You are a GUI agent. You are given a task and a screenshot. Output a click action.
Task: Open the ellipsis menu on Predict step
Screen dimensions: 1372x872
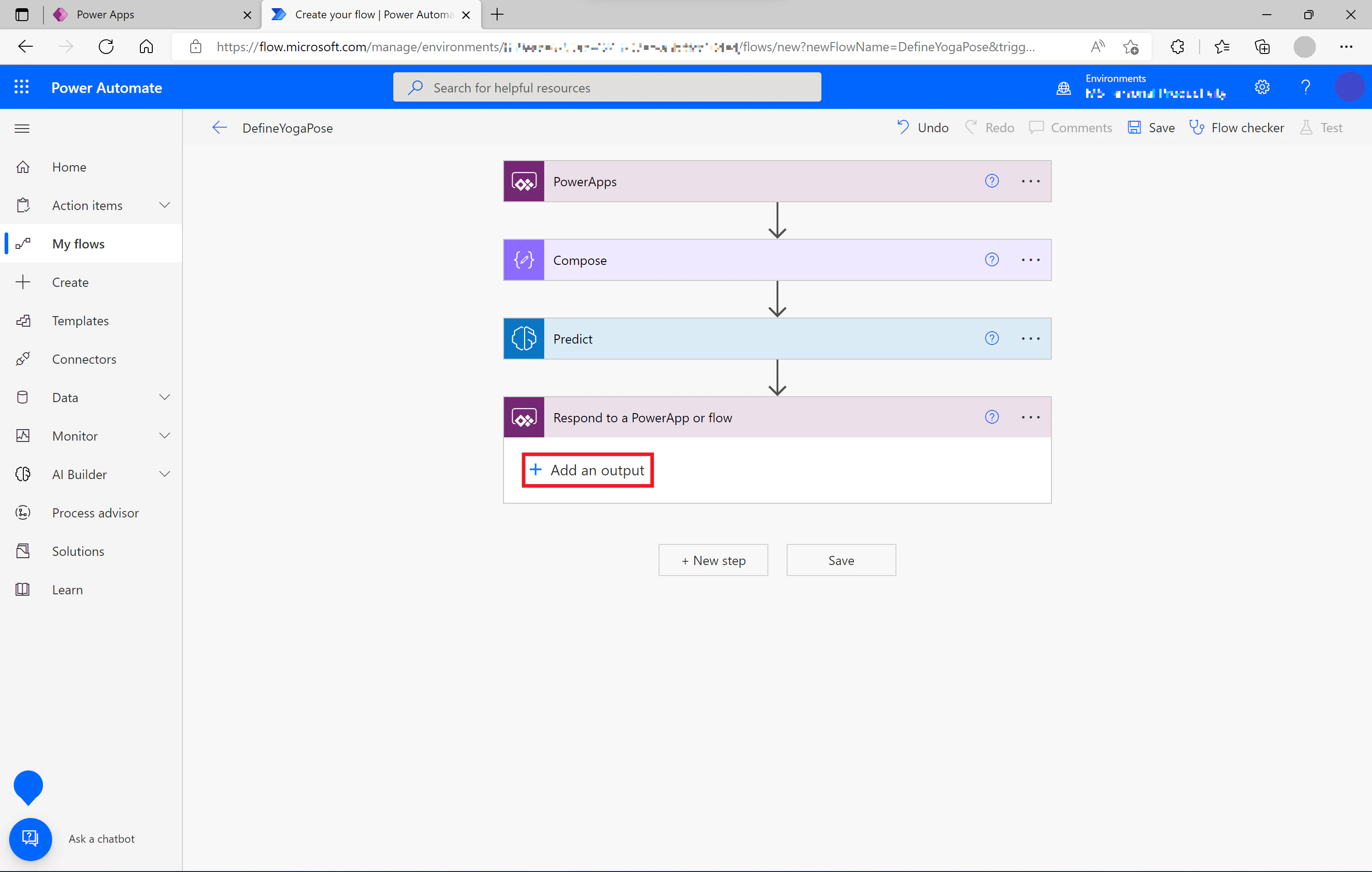pos(1031,339)
